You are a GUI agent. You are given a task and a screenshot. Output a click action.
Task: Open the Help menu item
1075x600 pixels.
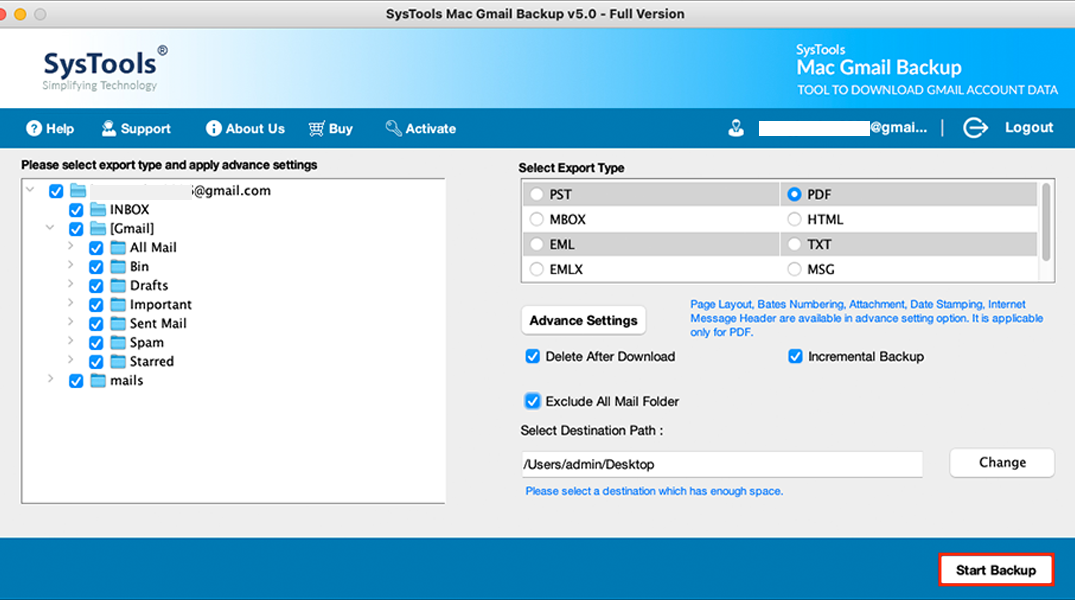point(50,128)
